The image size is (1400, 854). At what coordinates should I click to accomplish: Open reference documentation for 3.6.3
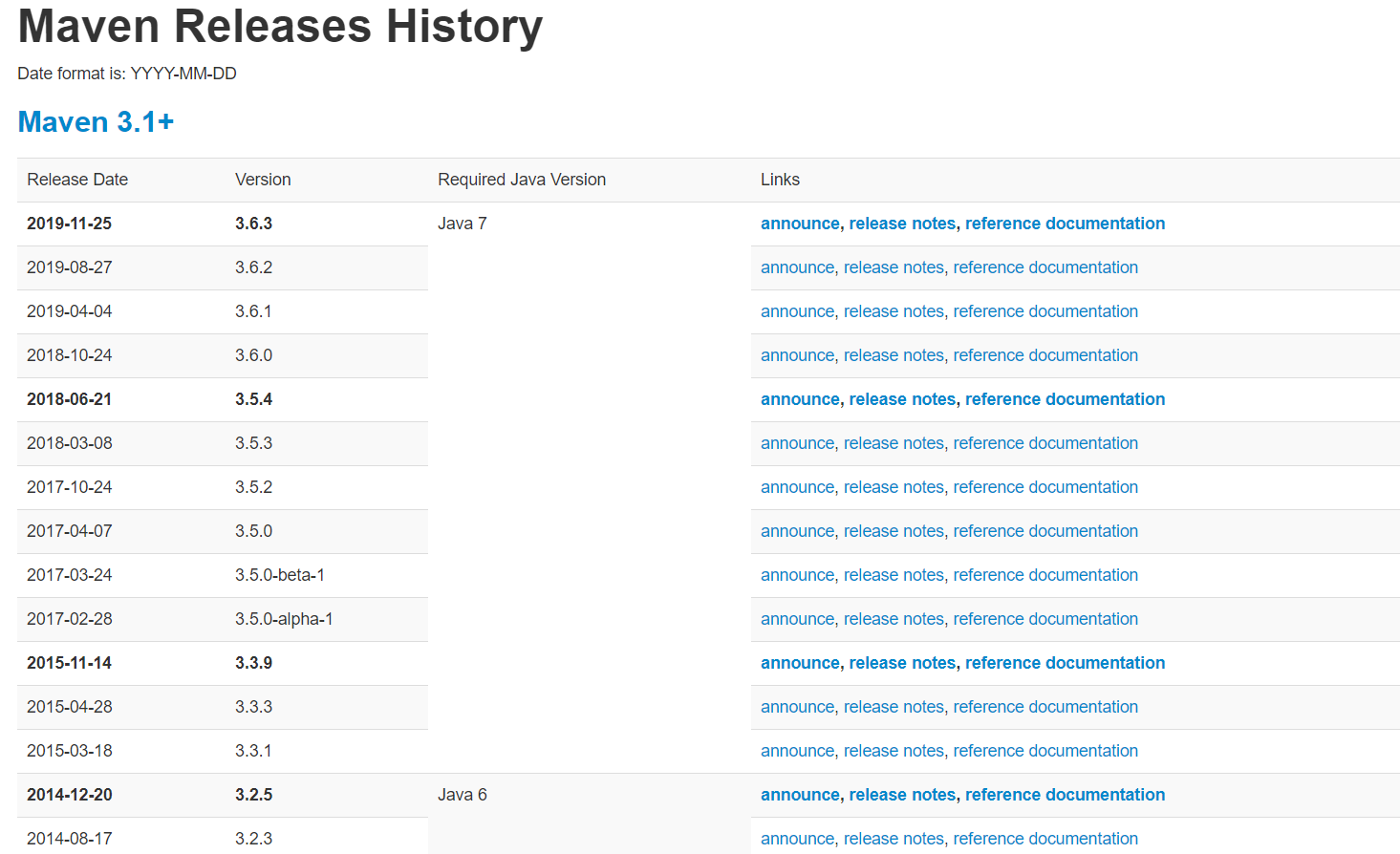click(1065, 224)
